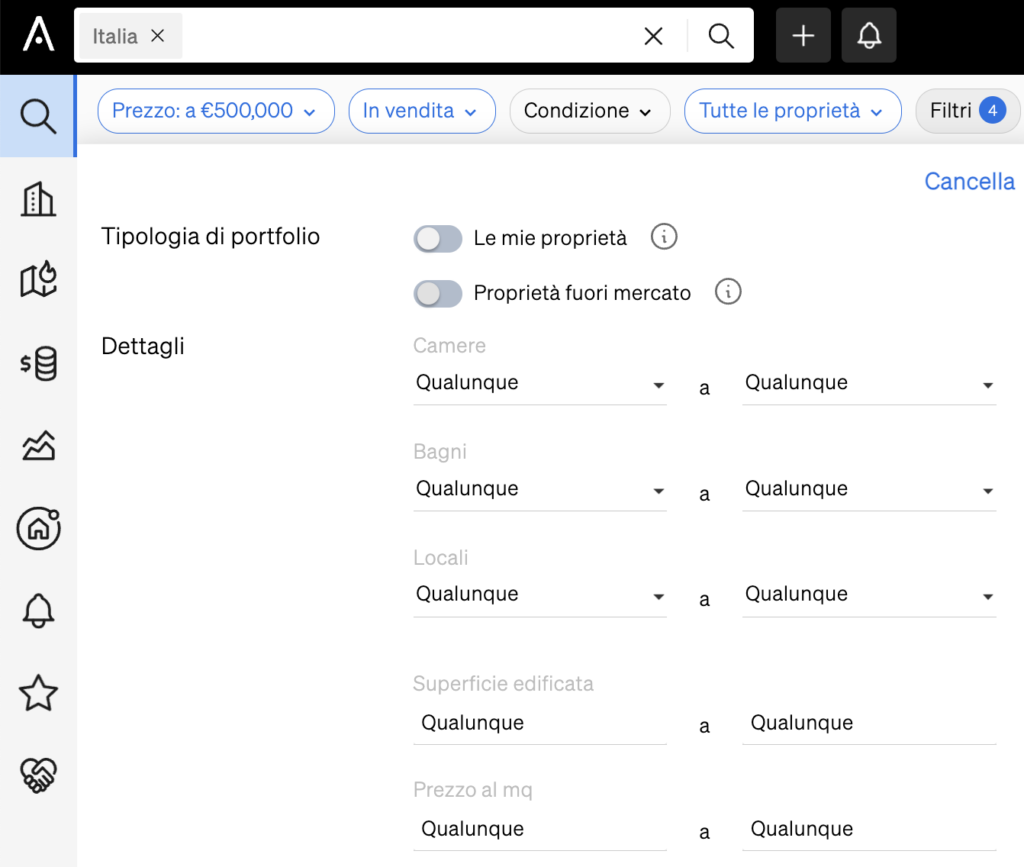Image resolution: width=1024 pixels, height=867 pixels.
Task: Click Prezzo al mq maximum field
Action: click(869, 829)
